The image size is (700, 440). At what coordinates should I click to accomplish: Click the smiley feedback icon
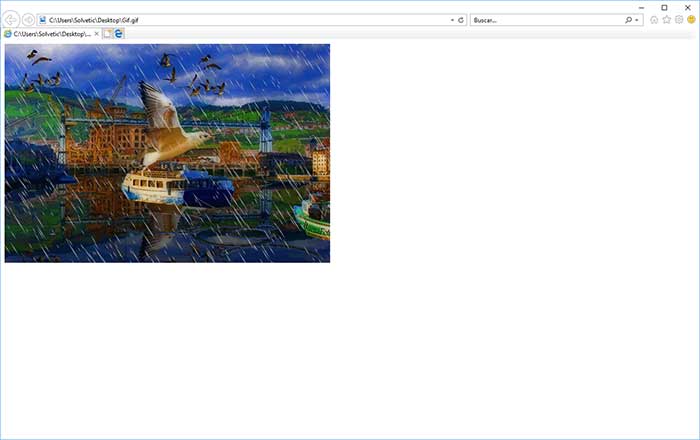(x=692, y=20)
